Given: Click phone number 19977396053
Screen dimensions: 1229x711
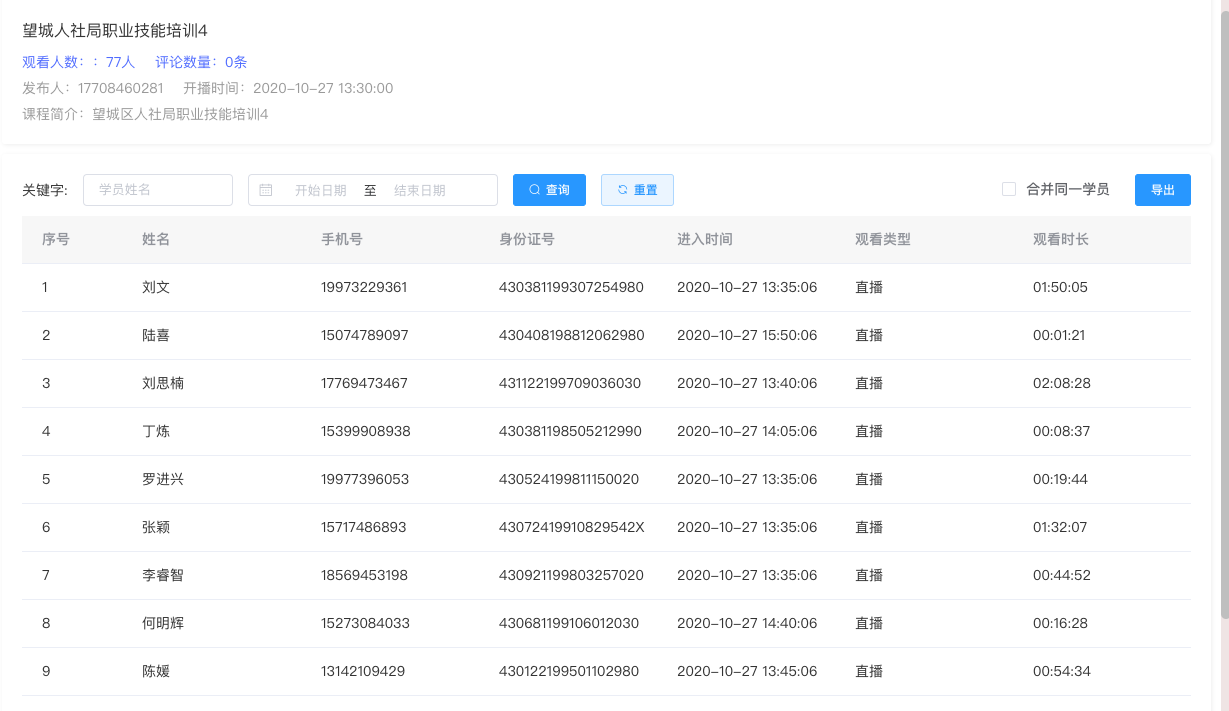Looking at the screenshot, I should click(x=365, y=480).
